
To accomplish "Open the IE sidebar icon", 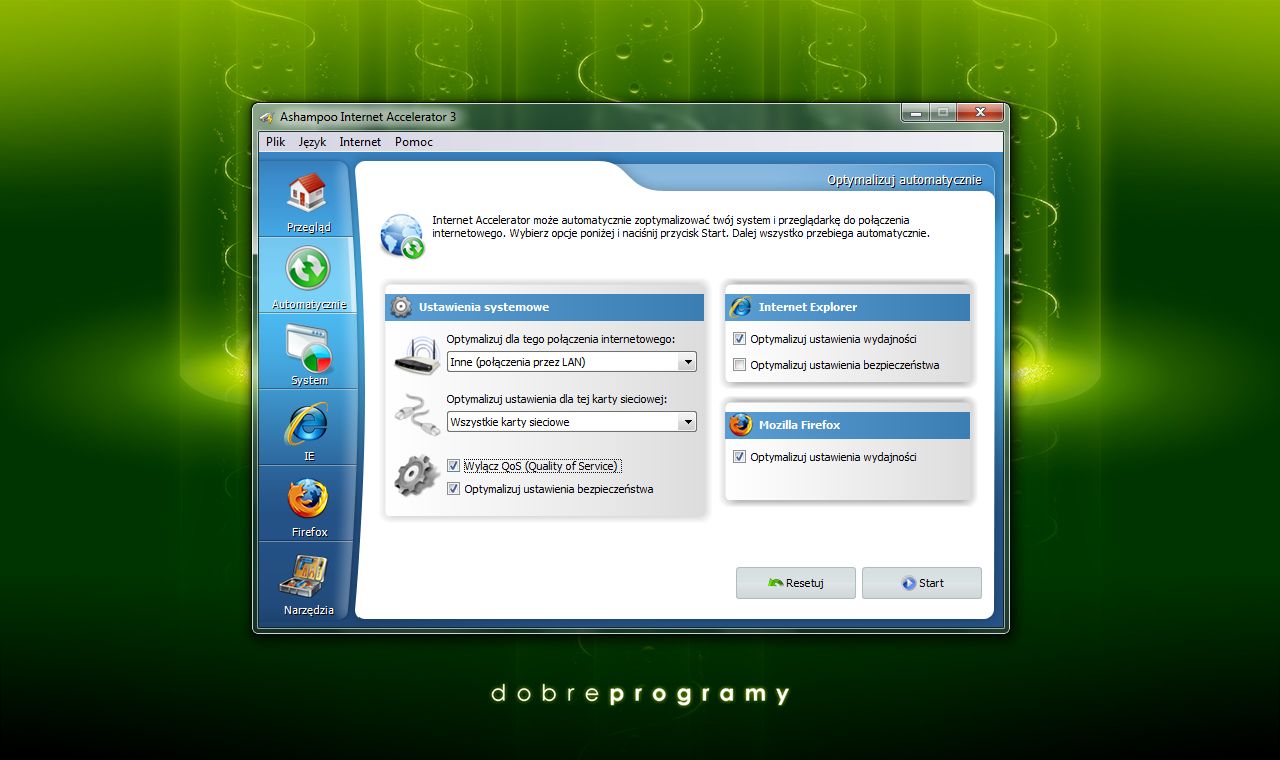I will (x=307, y=424).
